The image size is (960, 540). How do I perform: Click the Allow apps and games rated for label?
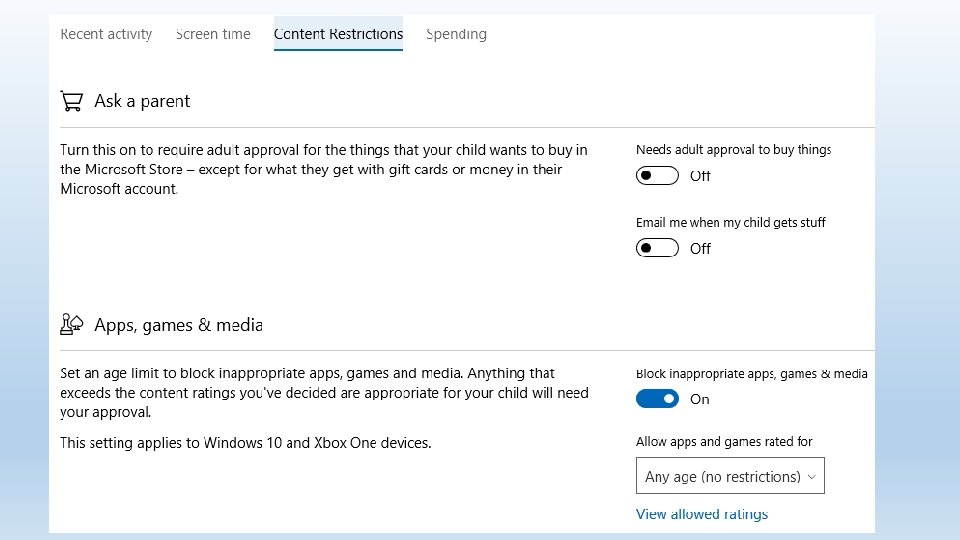click(x=724, y=442)
